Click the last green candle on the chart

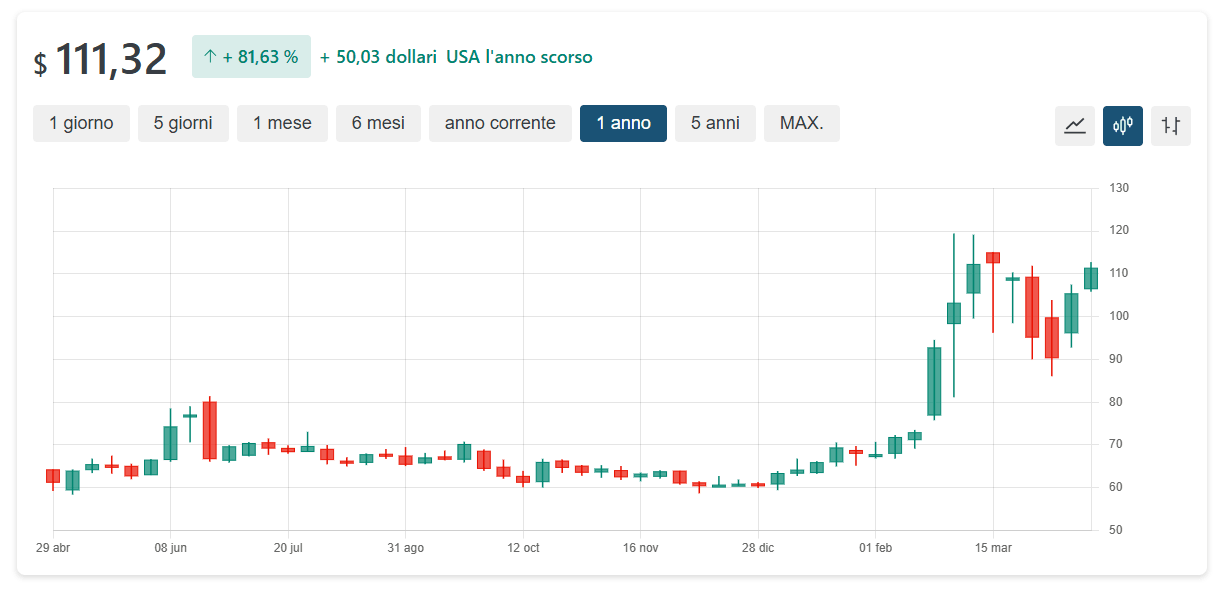[1091, 278]
